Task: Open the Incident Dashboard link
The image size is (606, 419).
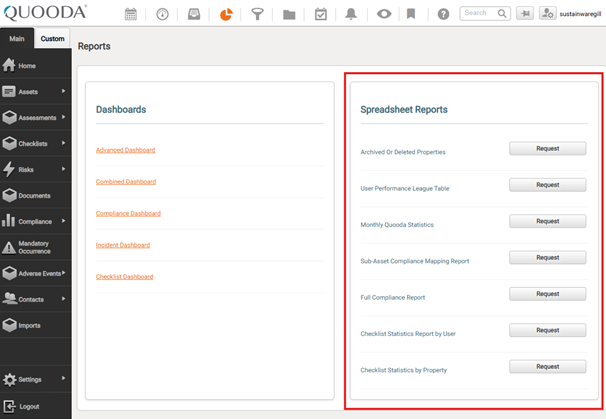Action: pos(123,245)
